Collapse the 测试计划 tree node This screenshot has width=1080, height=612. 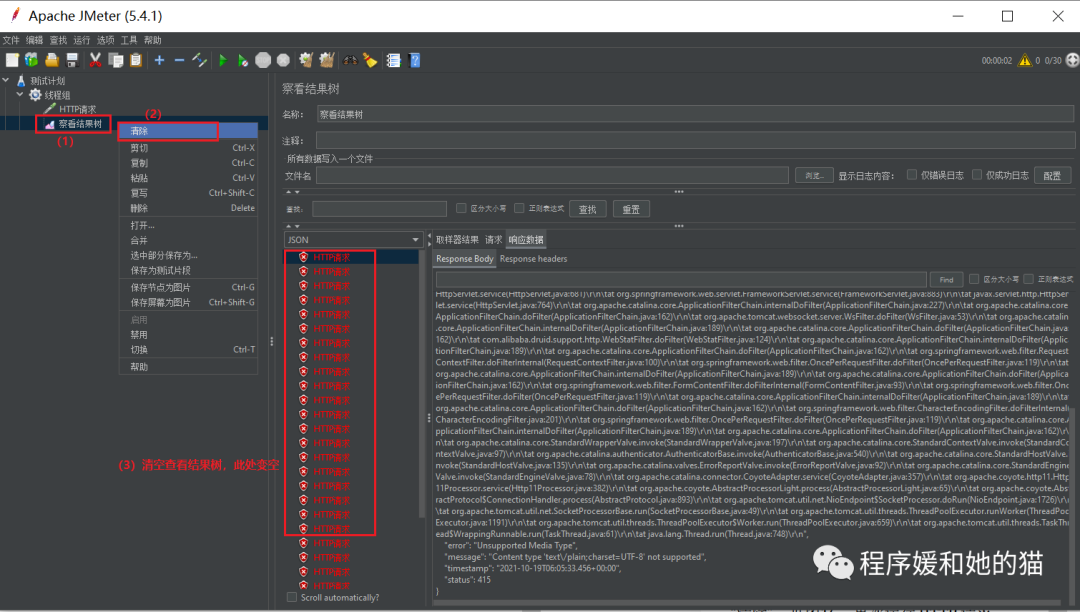pyautogui.click(x=6, y=81)
